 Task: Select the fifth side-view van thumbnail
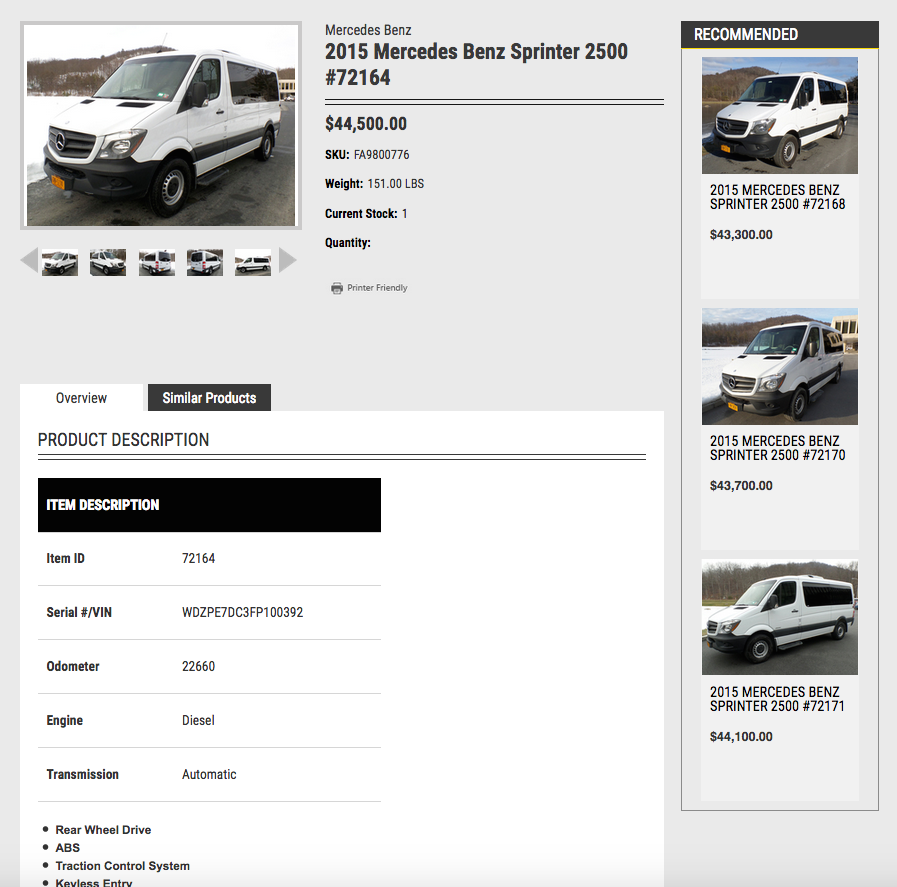point(253,262)
